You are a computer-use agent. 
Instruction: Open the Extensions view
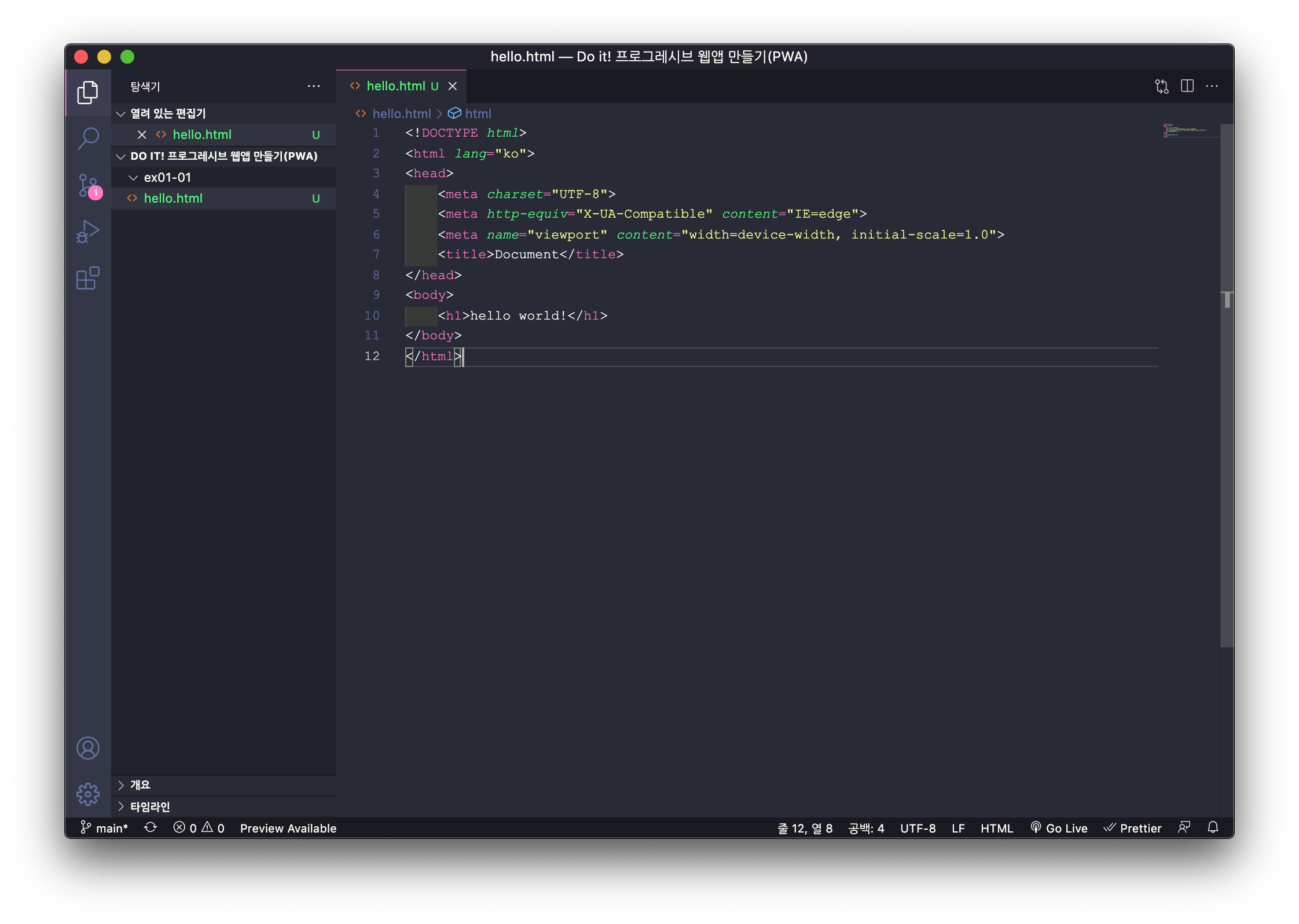(x=88, y=278)
